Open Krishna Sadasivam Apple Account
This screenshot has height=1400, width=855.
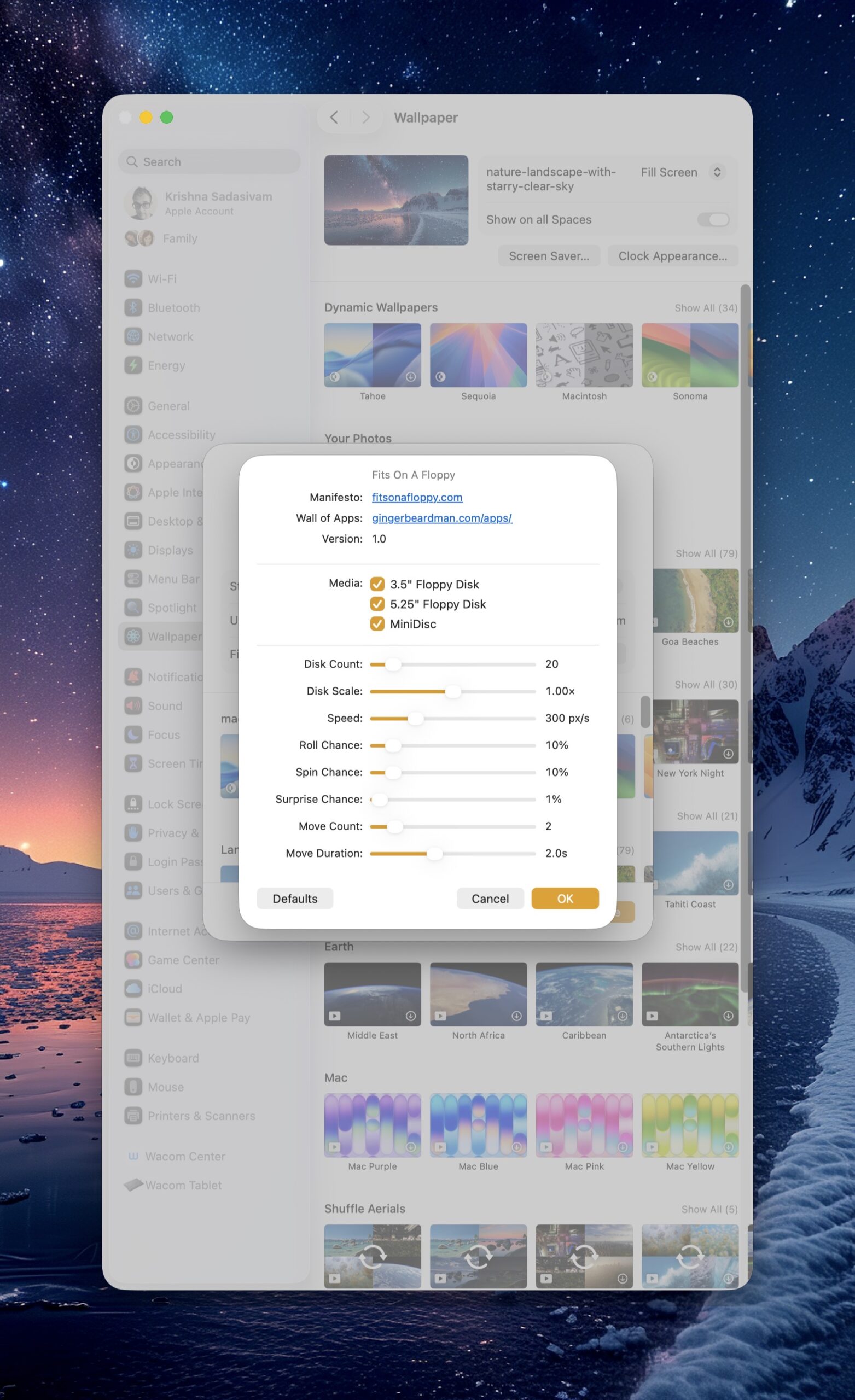tap(209, 203)
